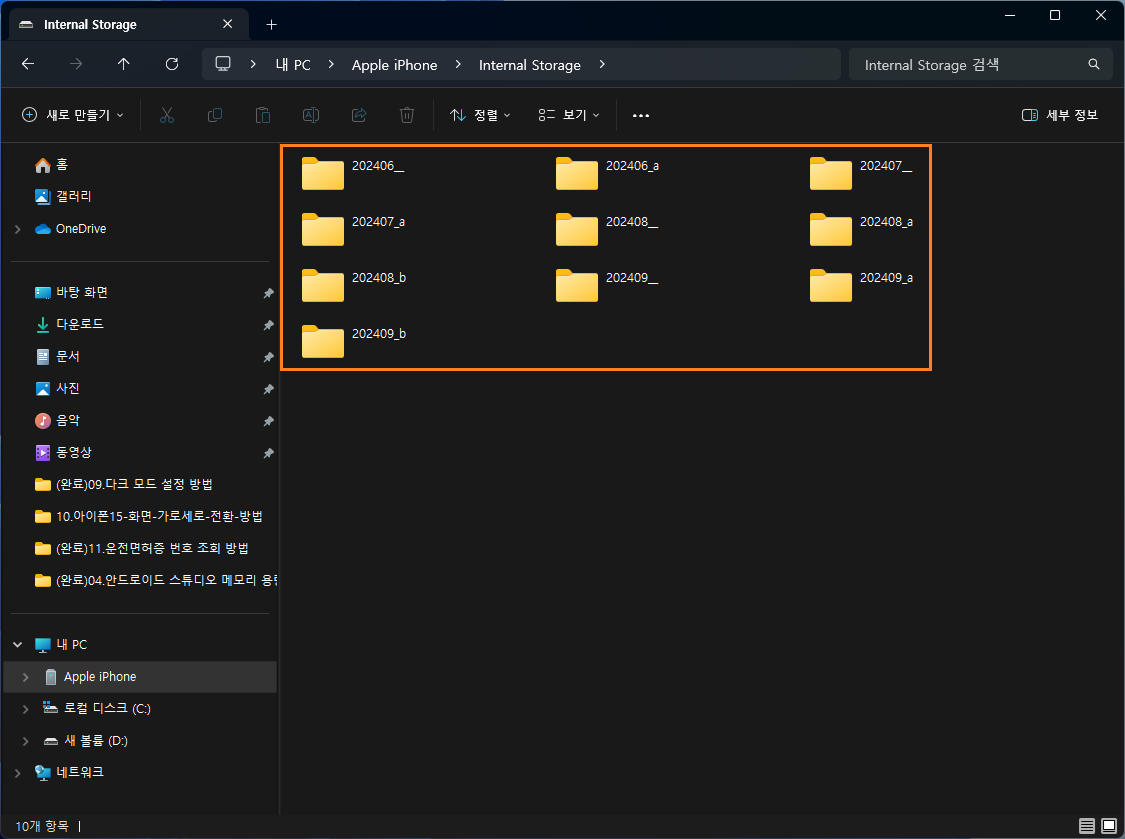Open 10.아이폰15-화면-가로세로-전환-방법 folder
The image size is (1125, 839).
[x=149, y=517]
